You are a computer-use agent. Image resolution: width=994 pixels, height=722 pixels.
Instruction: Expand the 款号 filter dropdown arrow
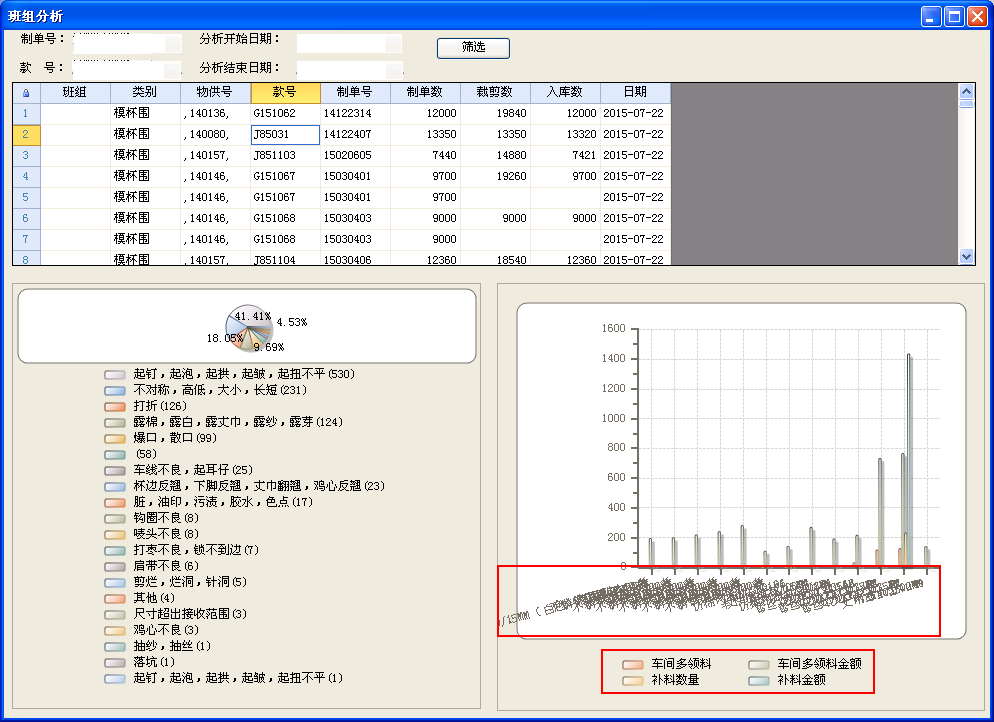[172, 70]
